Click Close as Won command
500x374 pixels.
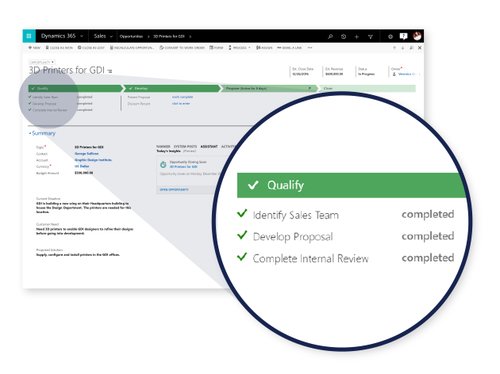pyautogui.click(x=59, y=48)
